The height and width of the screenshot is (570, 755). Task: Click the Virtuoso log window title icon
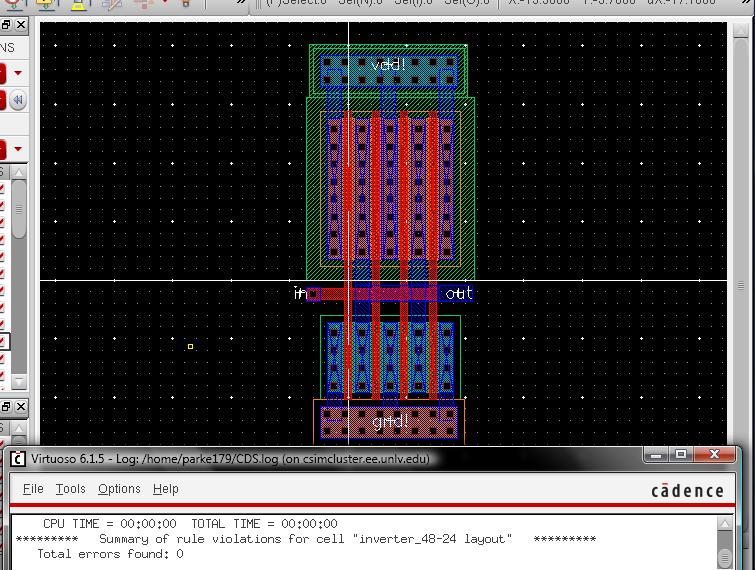point(17,459)
